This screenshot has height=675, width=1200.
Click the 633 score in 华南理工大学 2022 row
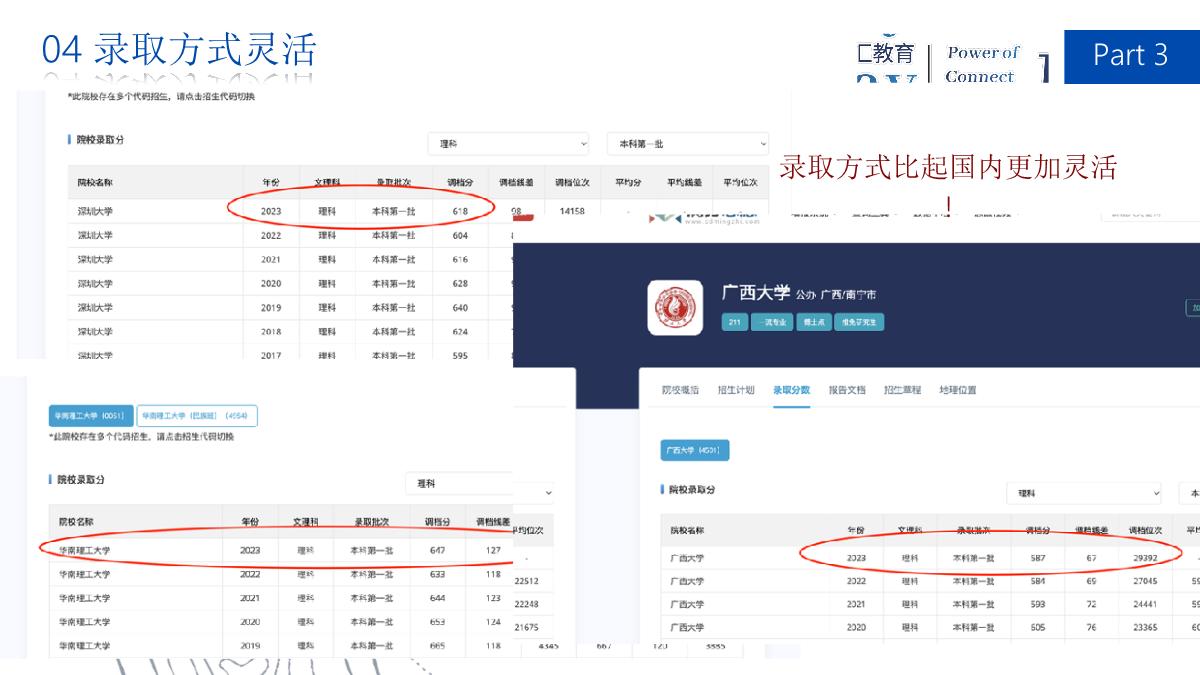(437, 574)
